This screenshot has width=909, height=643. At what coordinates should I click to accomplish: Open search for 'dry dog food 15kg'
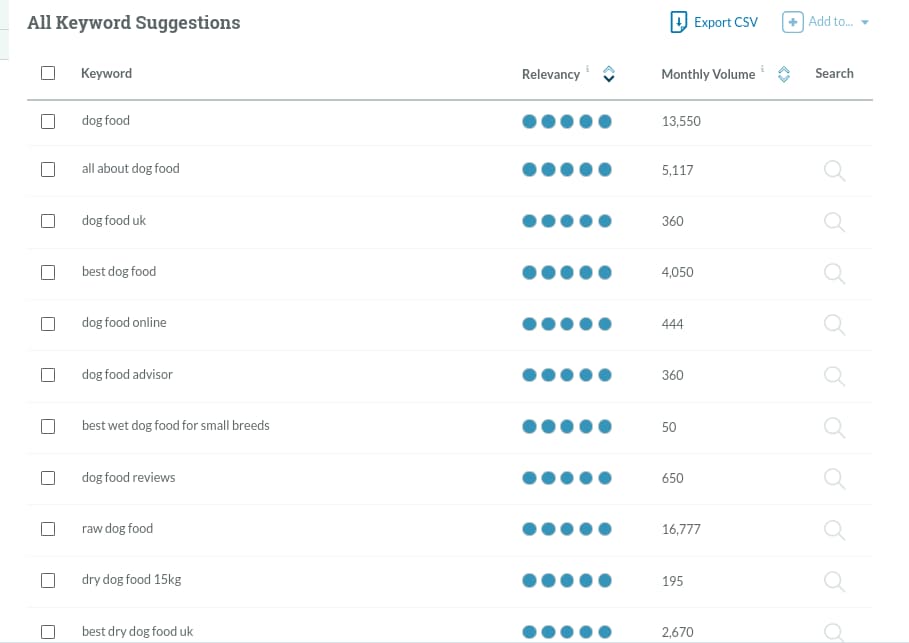tap(835, 581)
